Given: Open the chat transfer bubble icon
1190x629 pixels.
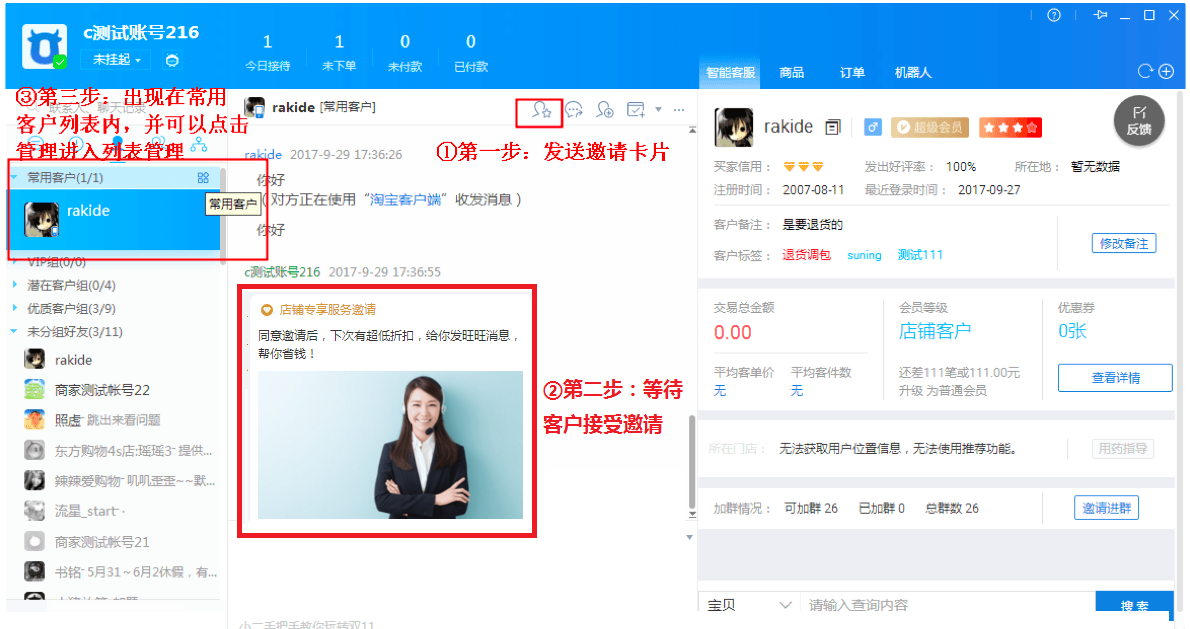Looking at the screenshot, I should coord(574,110).
